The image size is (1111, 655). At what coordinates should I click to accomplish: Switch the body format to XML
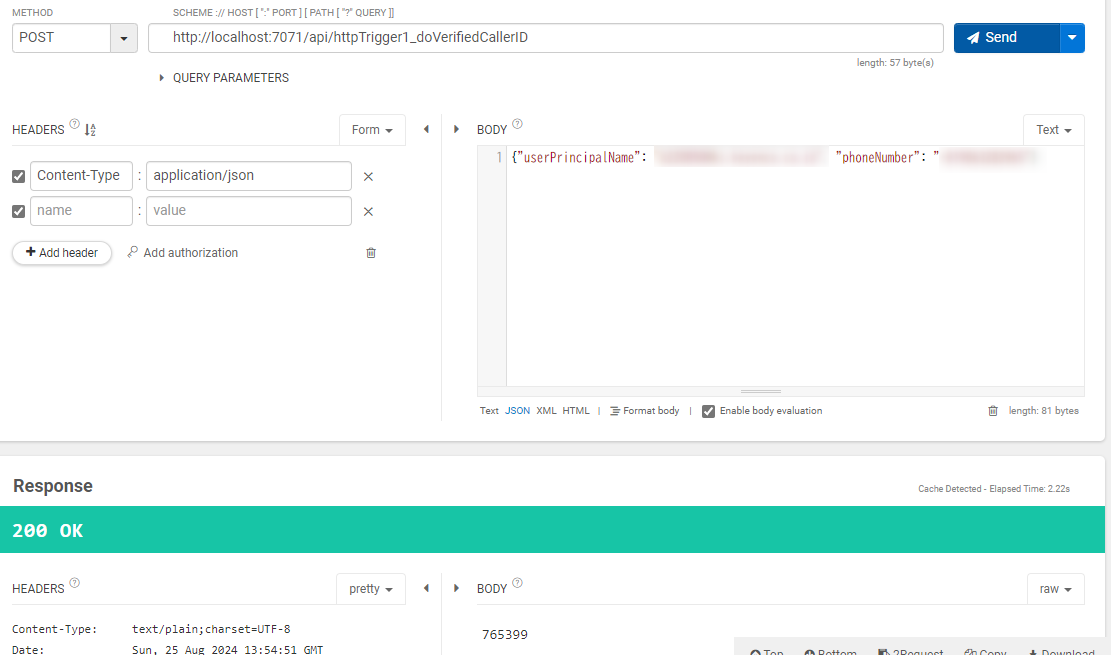[546, 411]
